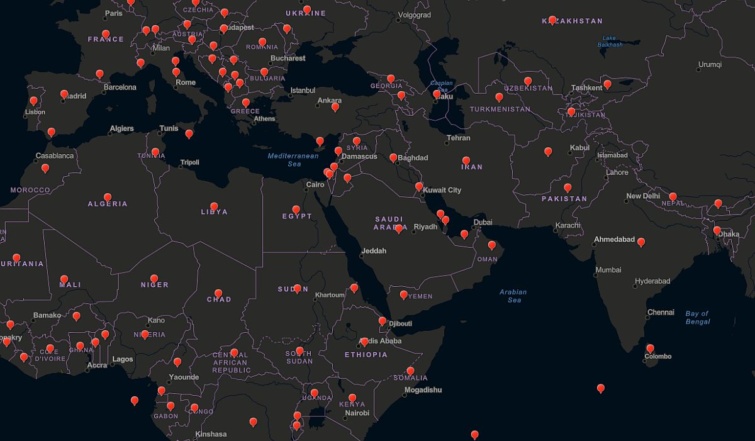
Task: Click the red pin near Ahmedabad in India
Action: click(641, 241)
